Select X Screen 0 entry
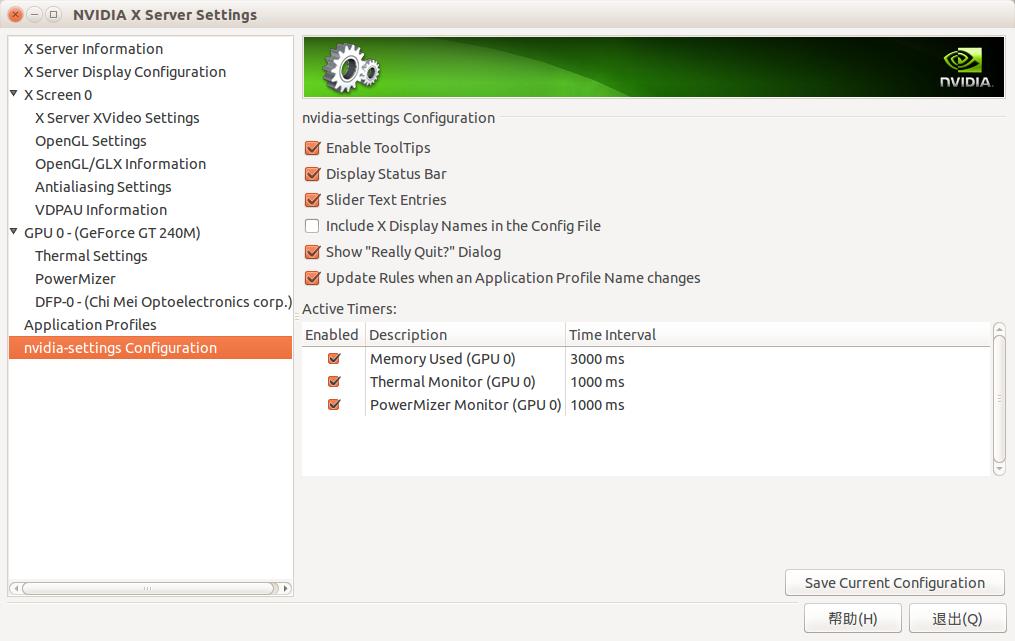The width and height of the screenshot is (1015, 641). click(58, 95)
